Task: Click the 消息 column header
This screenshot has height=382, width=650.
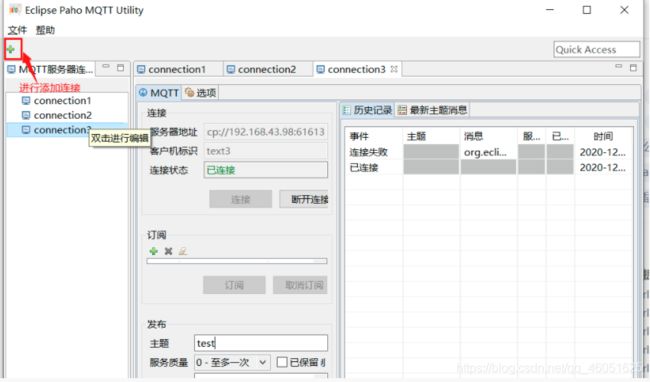Action: (488, 136)
